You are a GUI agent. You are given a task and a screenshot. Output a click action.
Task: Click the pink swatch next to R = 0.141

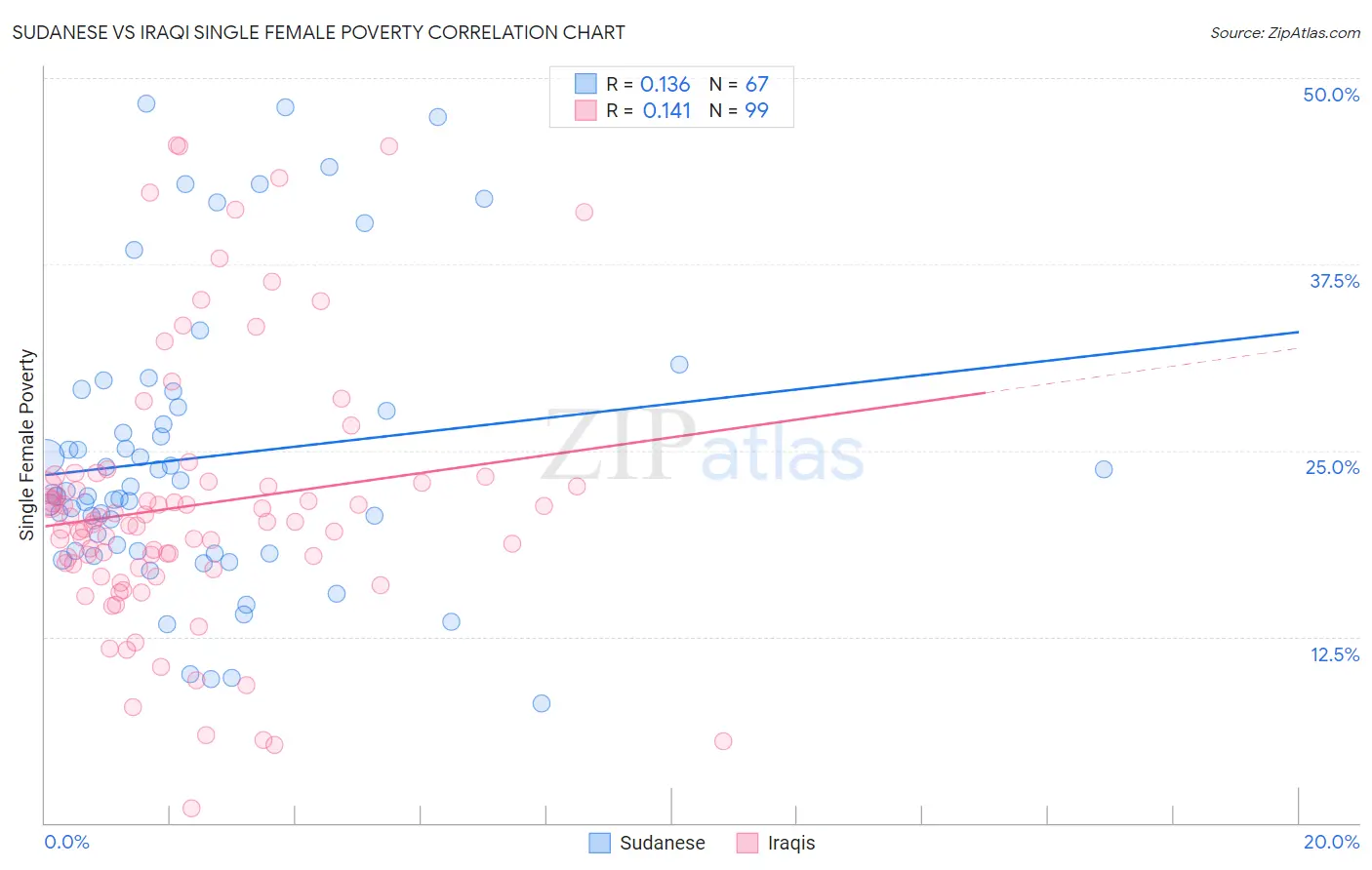tap(585, 110)
